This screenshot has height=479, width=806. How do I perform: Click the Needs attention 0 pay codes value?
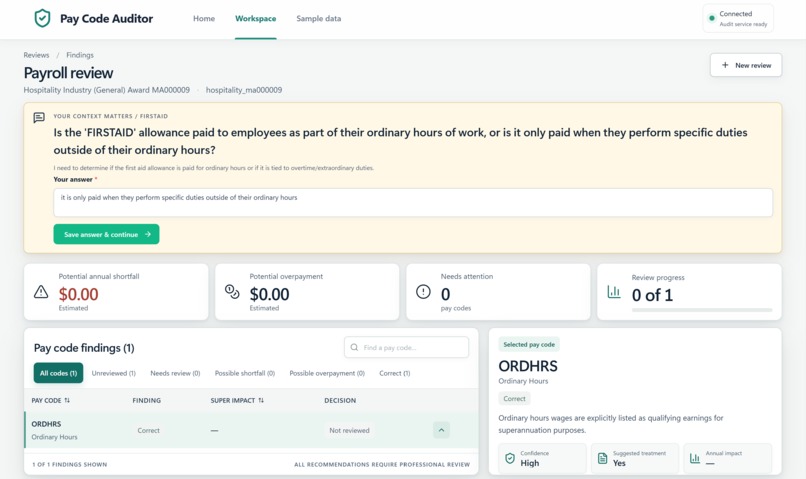pos(445,294)
